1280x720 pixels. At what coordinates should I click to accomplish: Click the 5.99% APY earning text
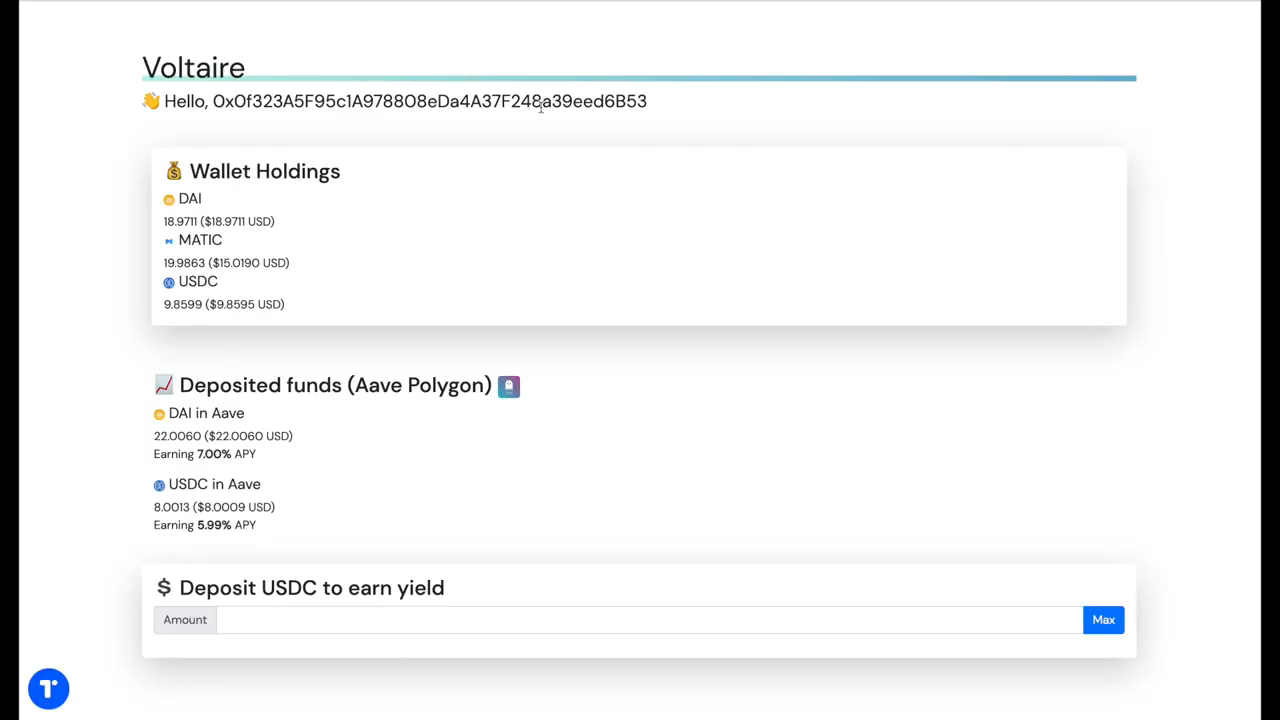pos(205,525)
